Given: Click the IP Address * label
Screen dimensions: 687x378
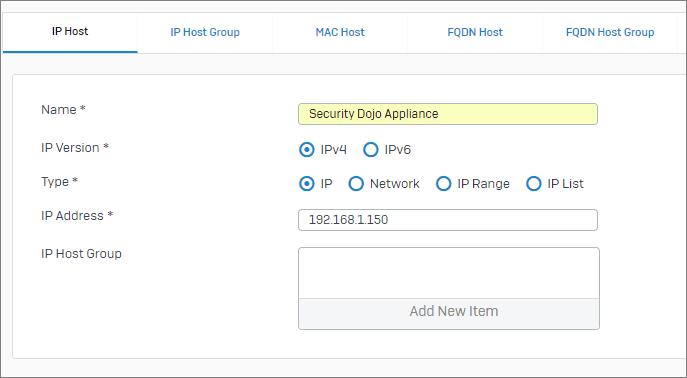Looking at the screenshot, I should pyautogui.click(x=77, y=215).
